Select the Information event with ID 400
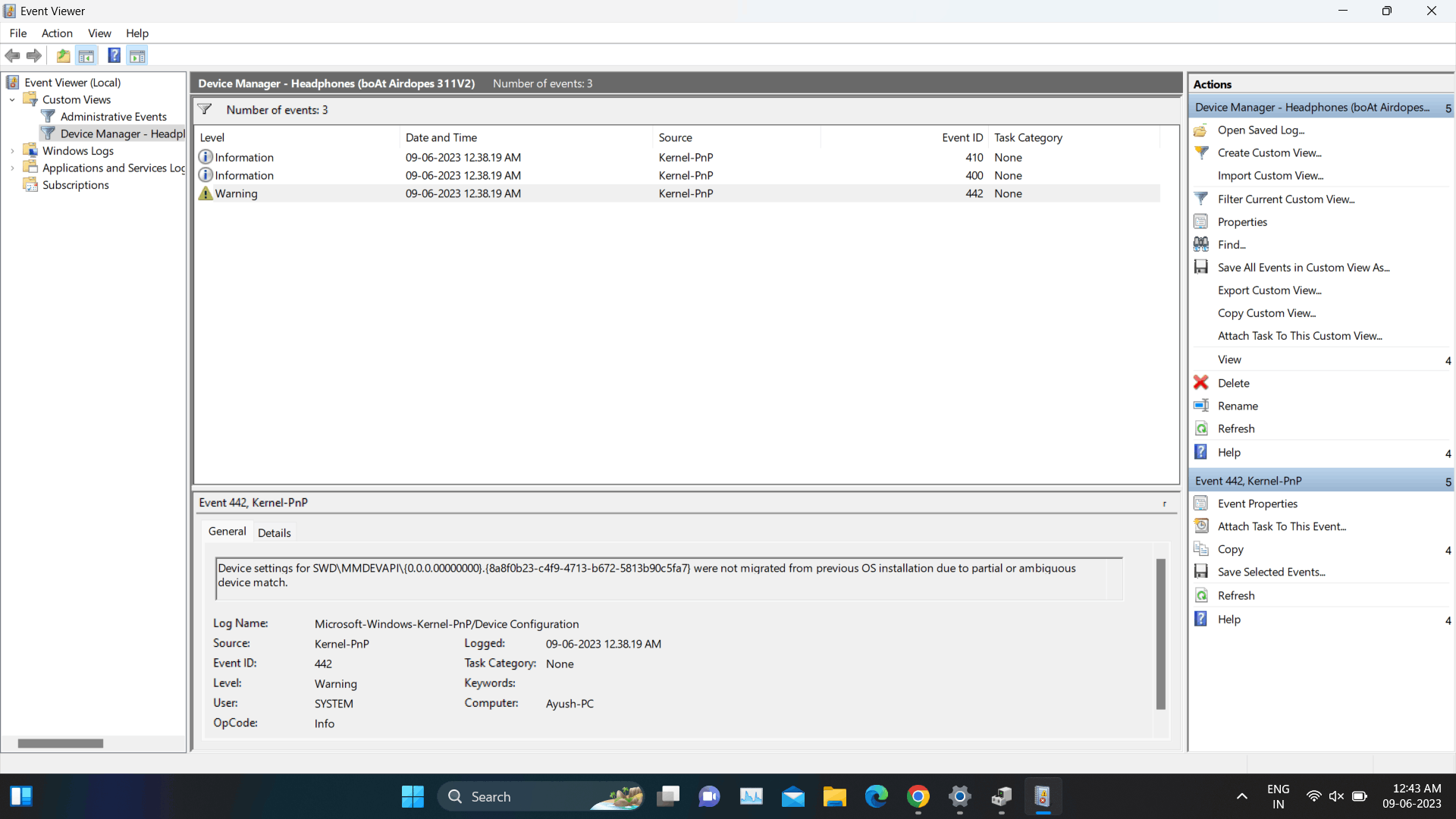 tap(677, 175)
